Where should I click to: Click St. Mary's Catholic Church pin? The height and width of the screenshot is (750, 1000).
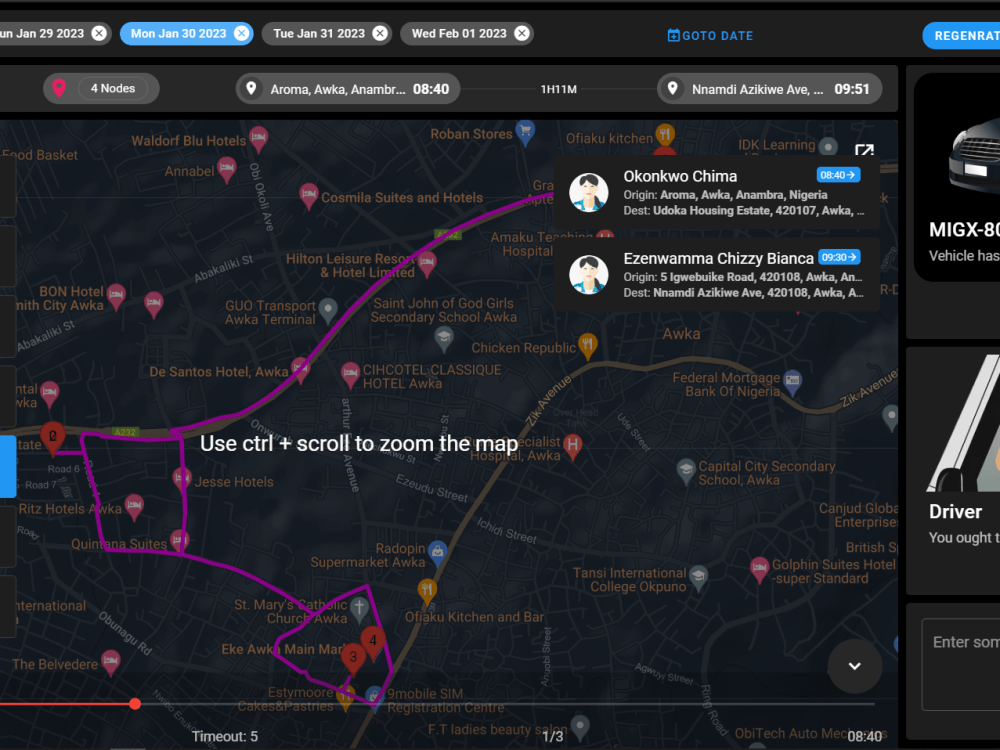coord(359,608)
